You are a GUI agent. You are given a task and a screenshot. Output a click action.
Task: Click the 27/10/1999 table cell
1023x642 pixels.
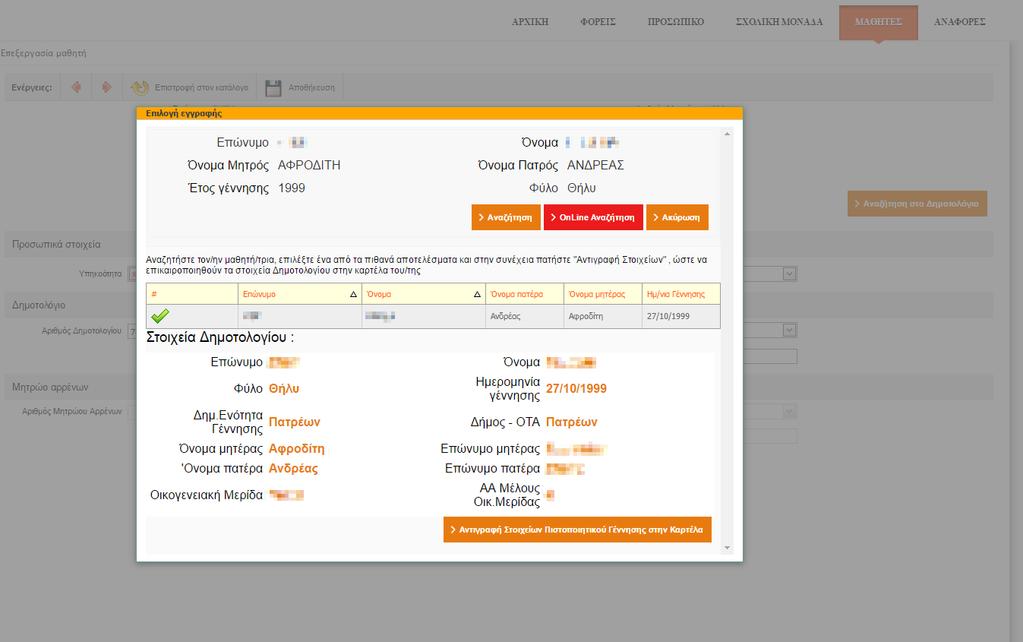pos(681,316)
